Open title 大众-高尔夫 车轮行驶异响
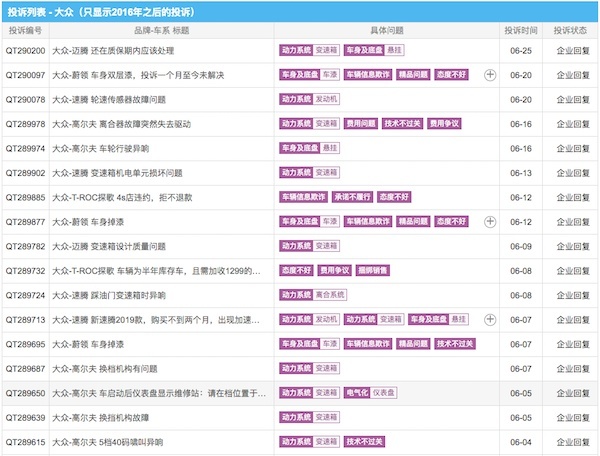The image size is (600, 456). (x=101, y=148)
